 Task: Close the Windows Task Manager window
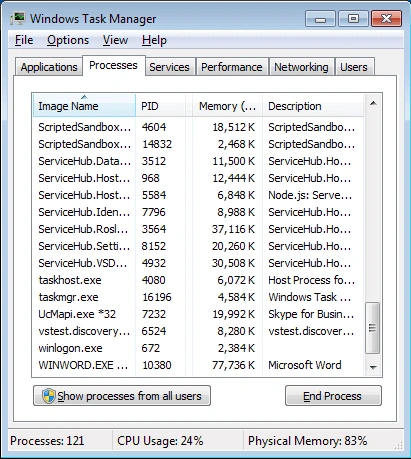pyautogui.click(x=386, y=19)
